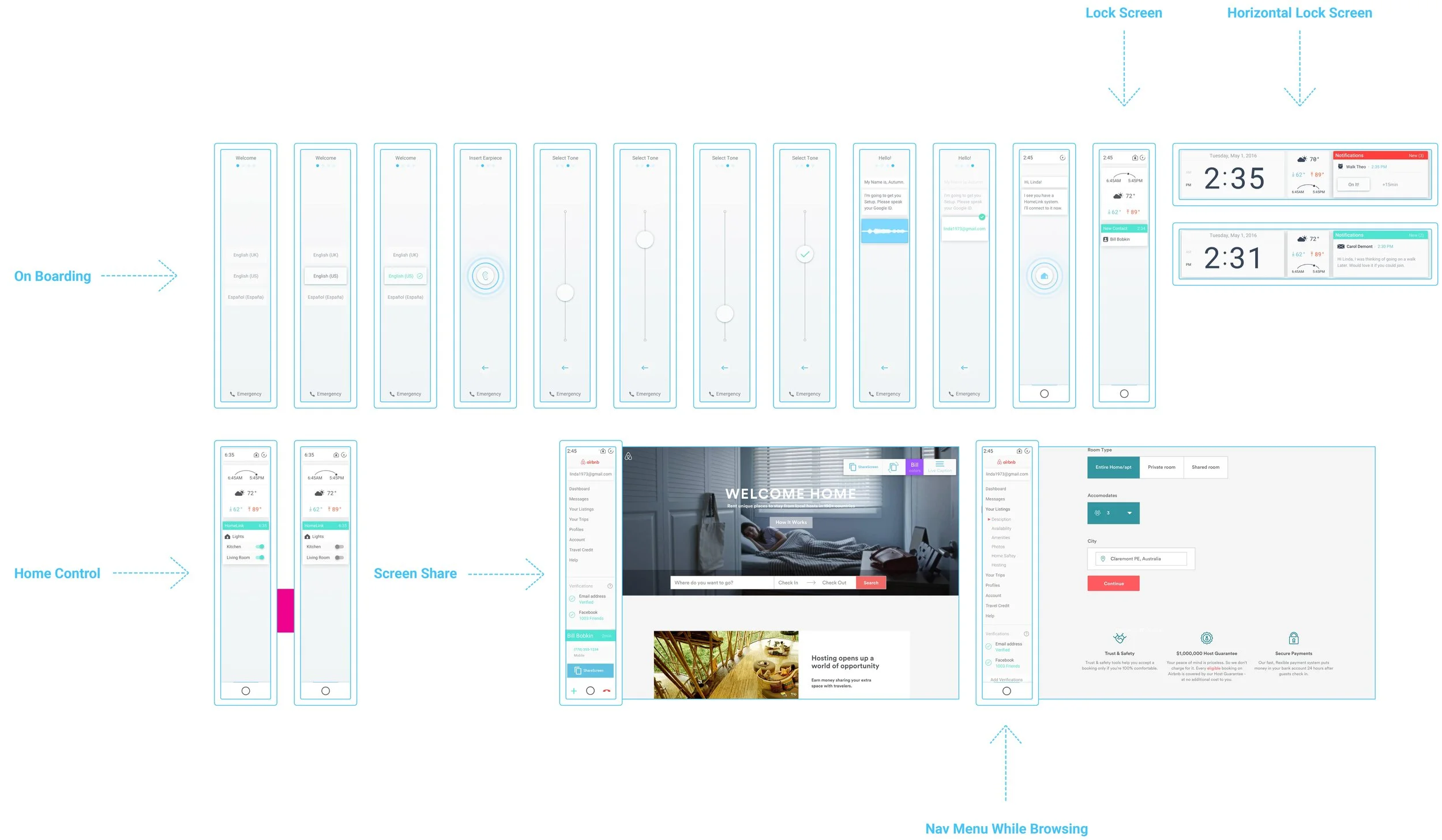Open the Live Caption menu icon
Viewport: 1442px width, 840px height.
(940, 464)
